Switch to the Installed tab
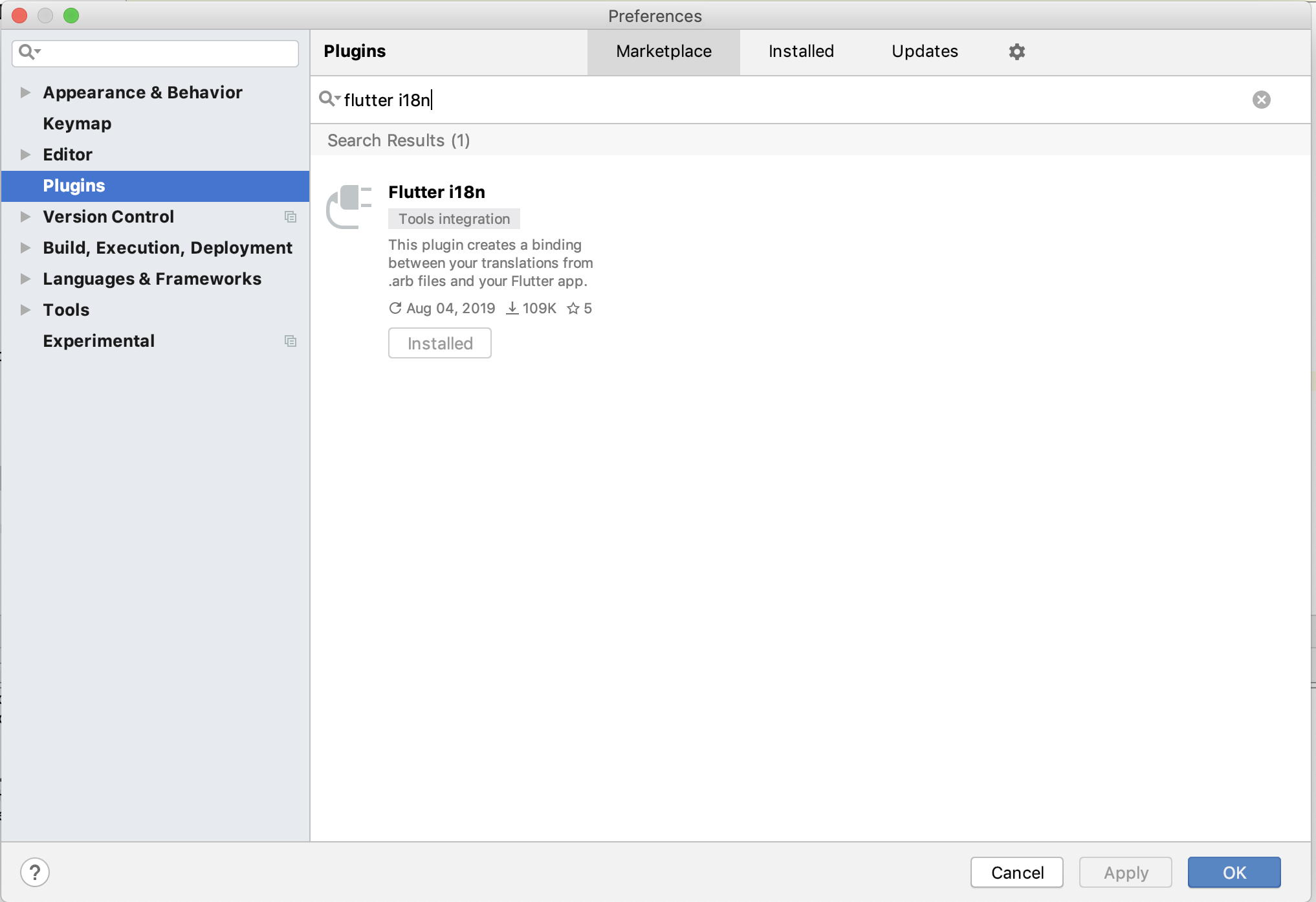Image resolution: width=1316 pixels, height=902 pixels. (x=800, y=52)
